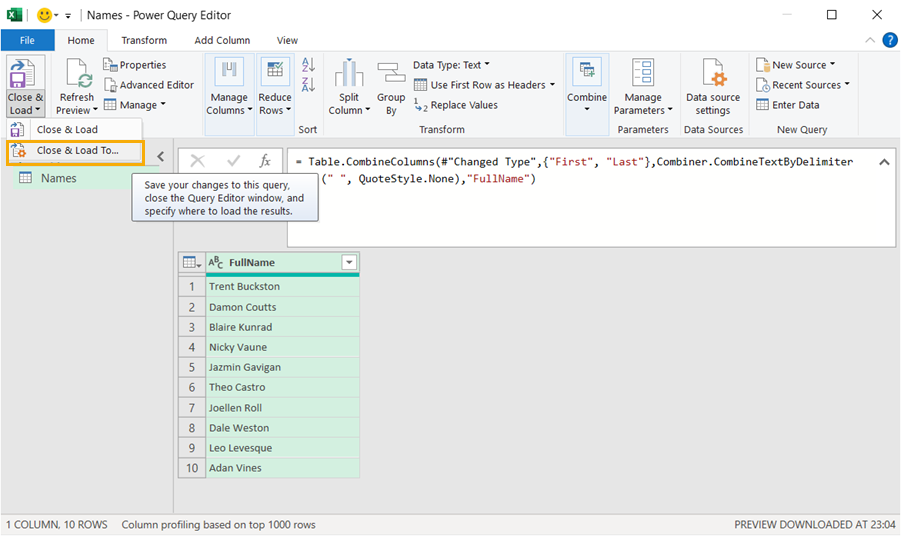Select cell Joellen Roll
The width and height of the screenshot is (901, 536).
(x=283, y=408)
